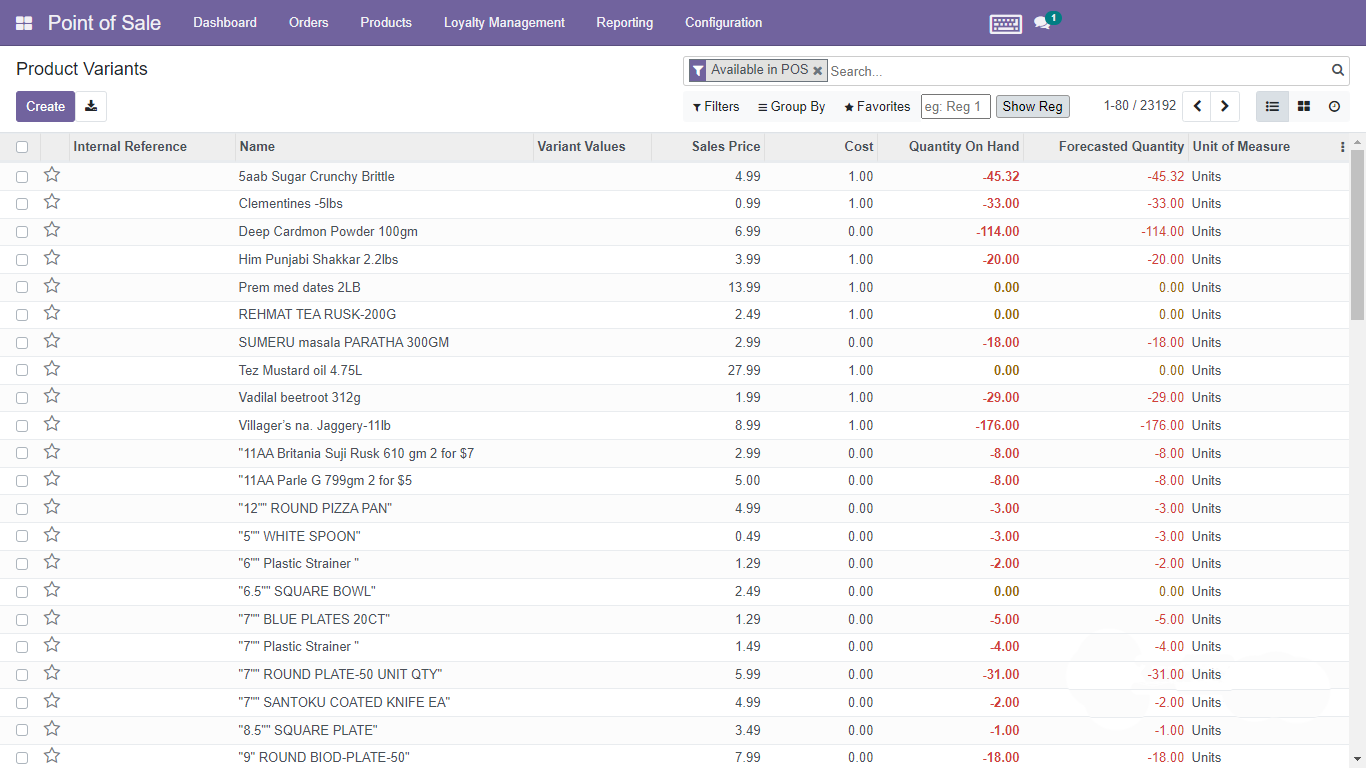This screenshot has height=768, width=1366.
Task: Click the keyboard shortcut icon in navbar
Action: (x=1005, y=23)
